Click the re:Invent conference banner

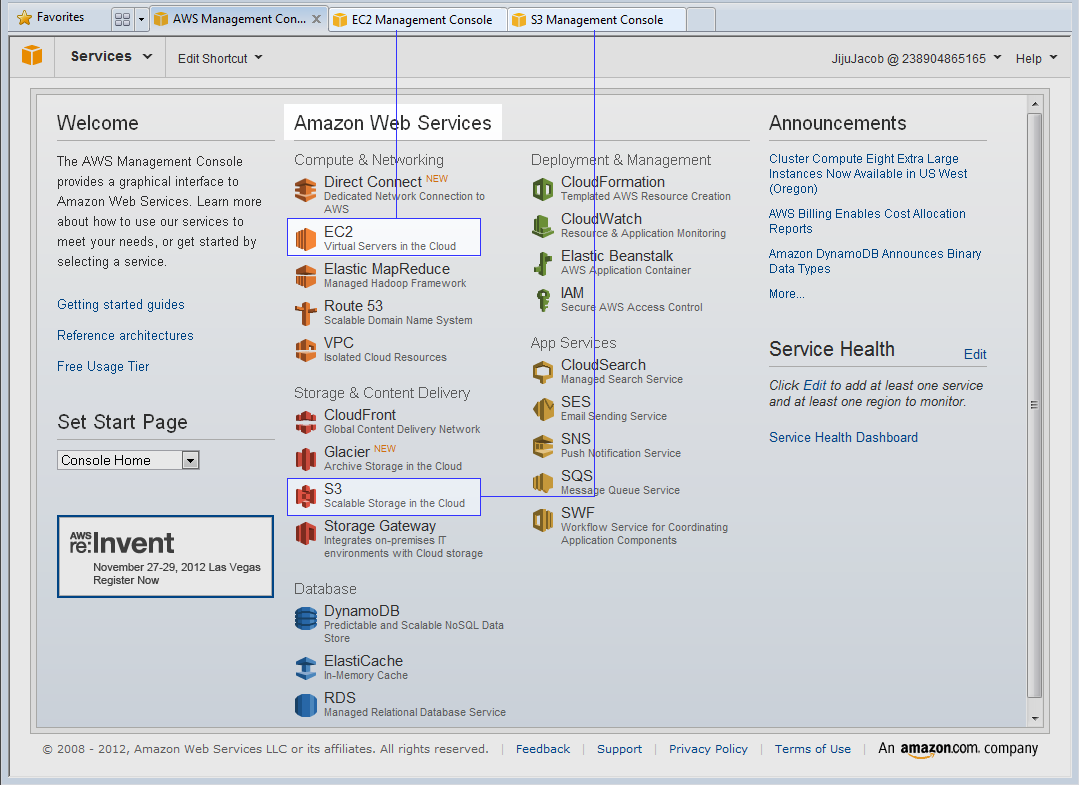point(165,556)
